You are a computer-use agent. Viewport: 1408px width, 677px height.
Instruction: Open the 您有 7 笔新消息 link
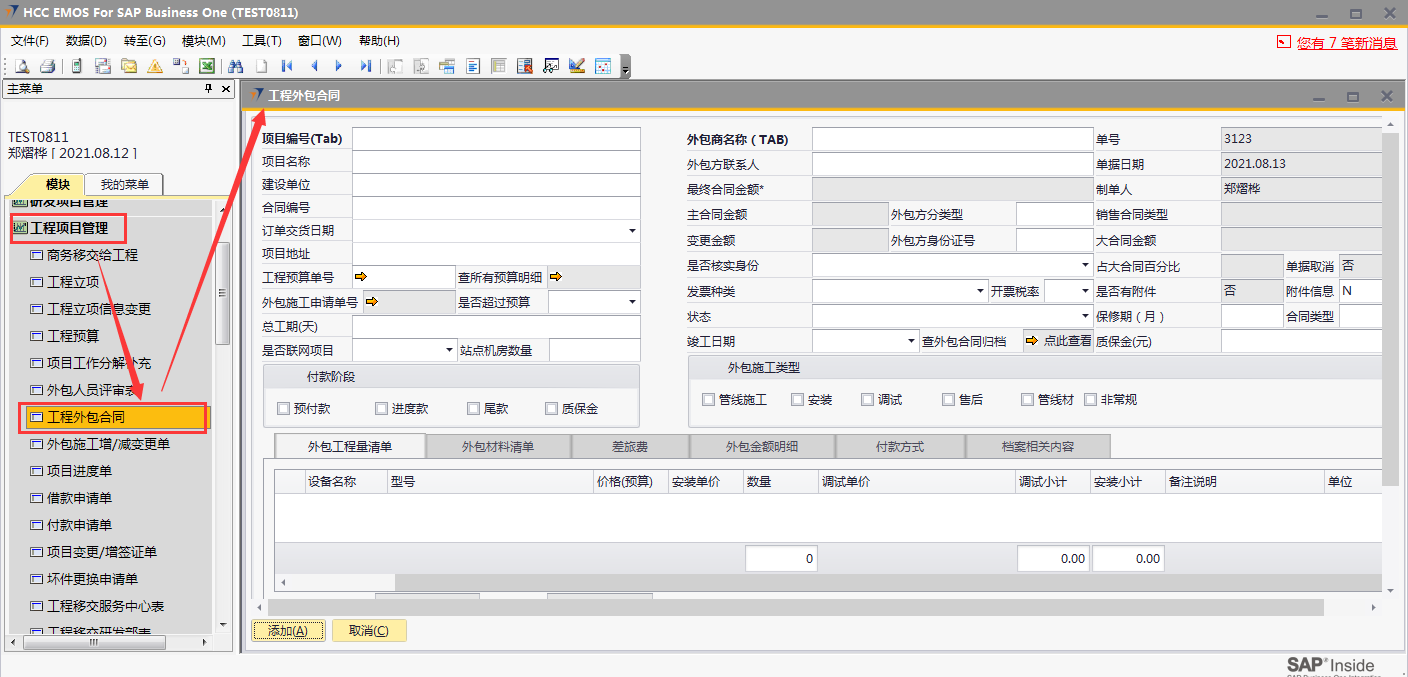click(1346, 43)
